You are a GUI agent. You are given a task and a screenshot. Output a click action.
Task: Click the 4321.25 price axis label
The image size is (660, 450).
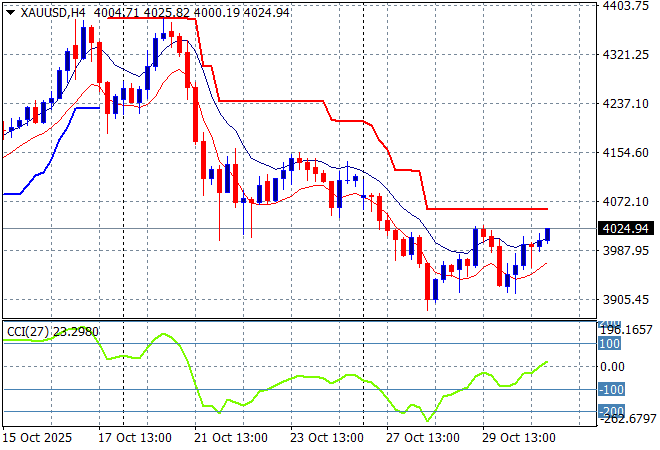point(625,54)
